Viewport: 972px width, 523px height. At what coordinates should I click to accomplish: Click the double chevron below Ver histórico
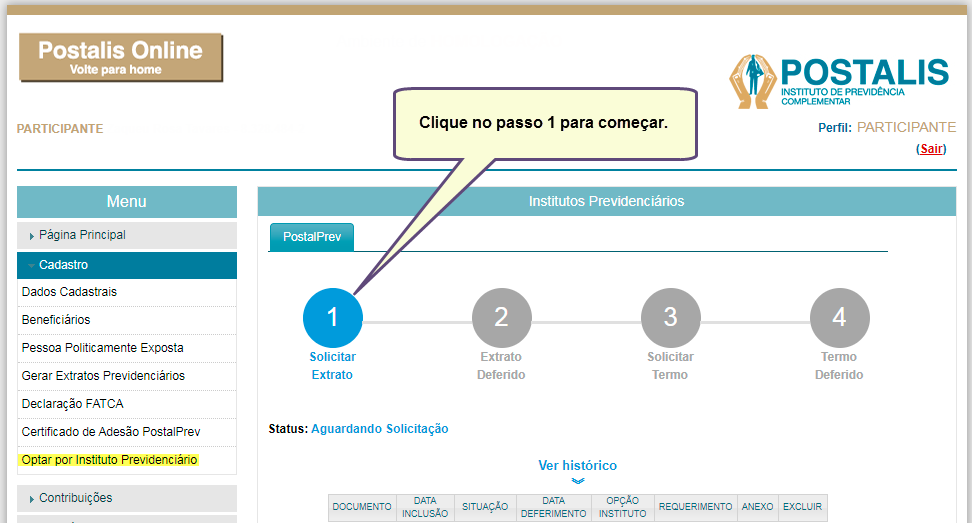578,481
